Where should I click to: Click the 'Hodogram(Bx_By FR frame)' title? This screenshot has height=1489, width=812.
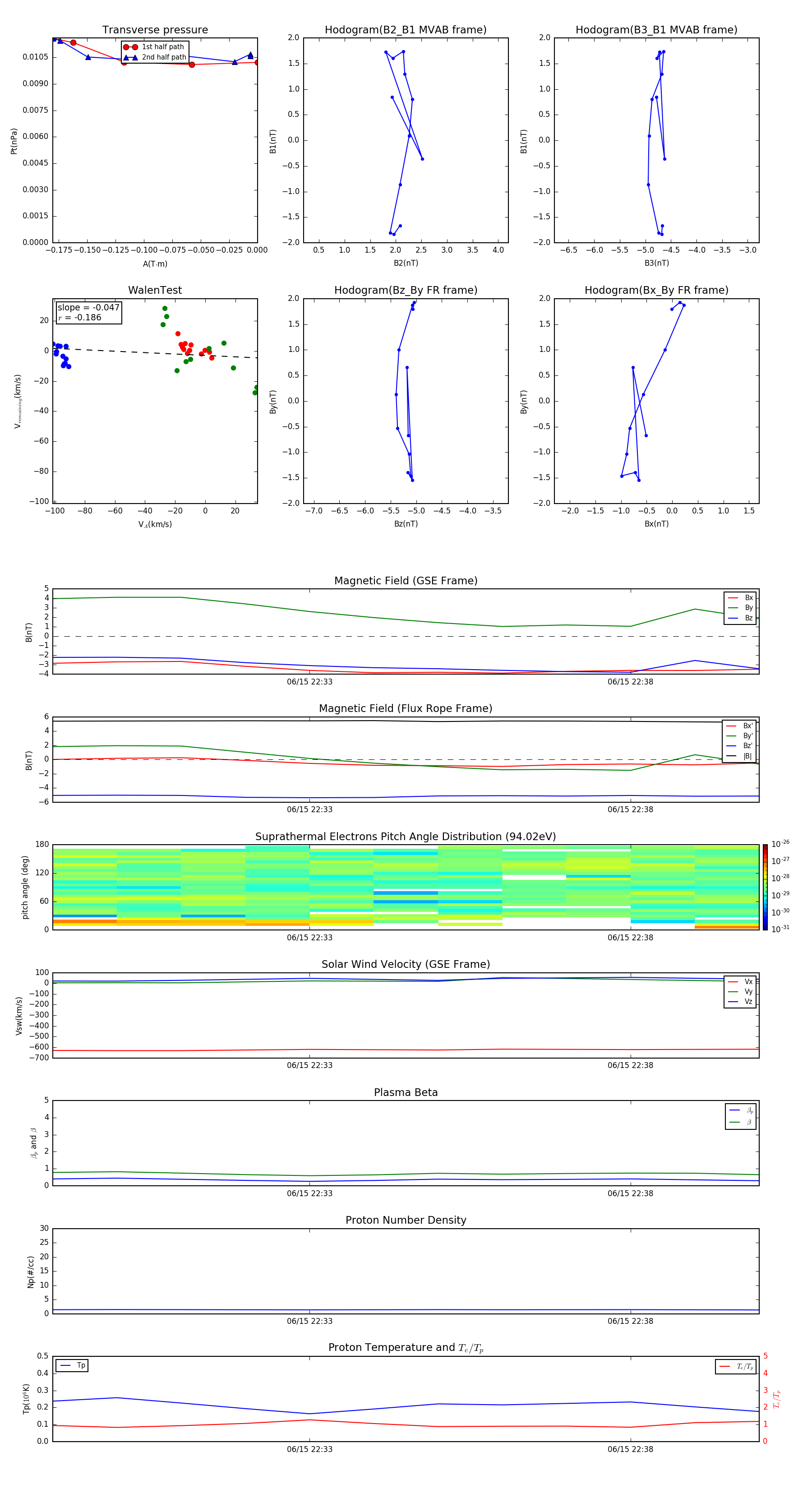click(x=656, y=290)
